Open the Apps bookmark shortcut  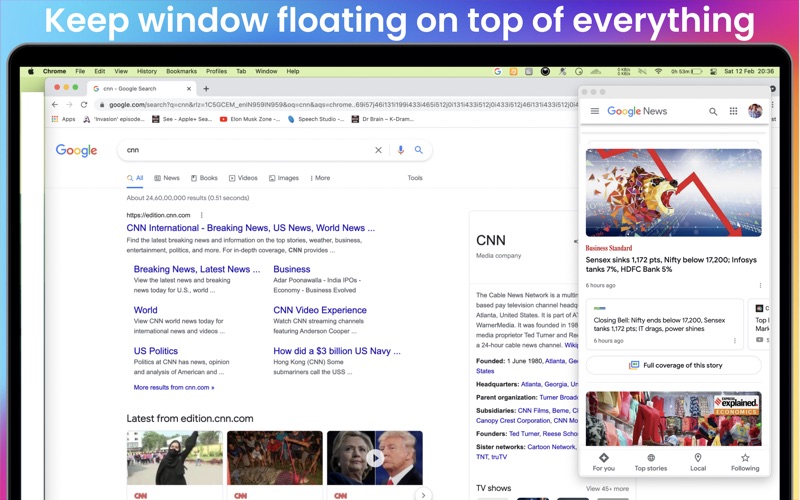(63, 119)
